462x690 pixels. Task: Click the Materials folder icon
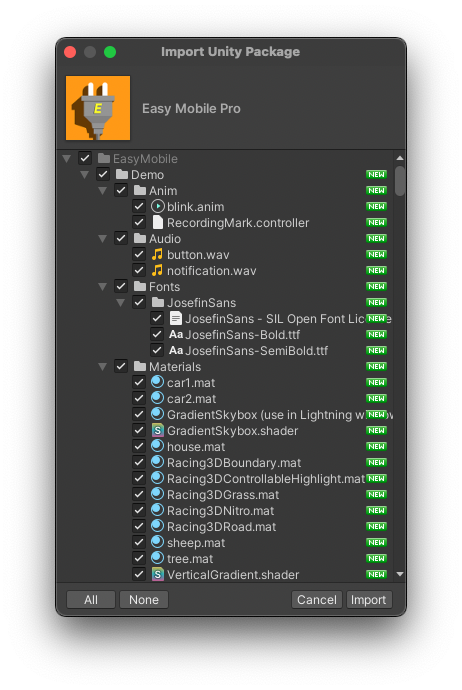140,366
